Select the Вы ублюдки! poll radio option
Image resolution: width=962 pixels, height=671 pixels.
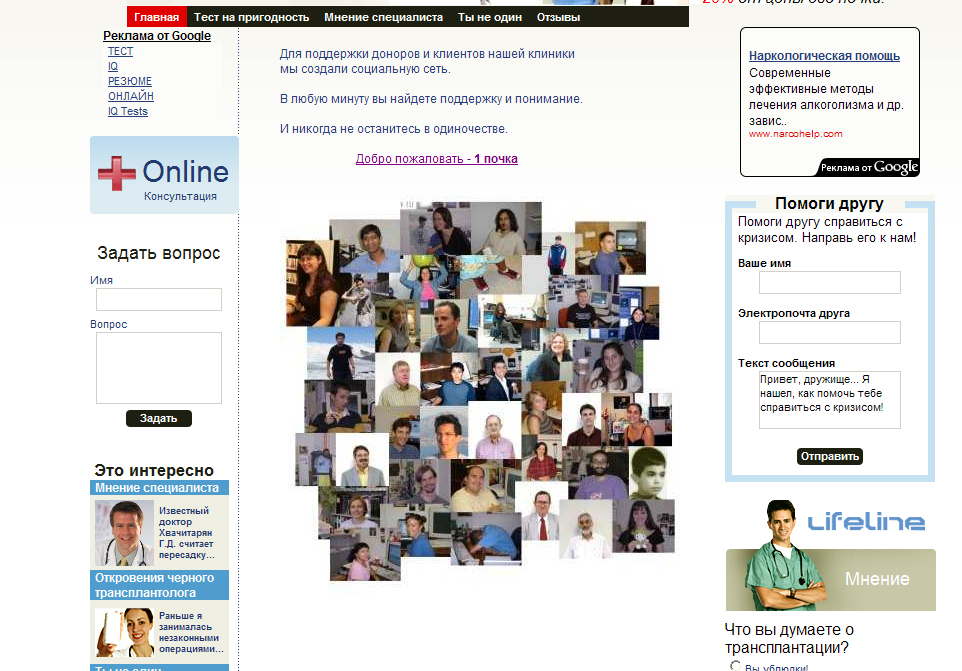coord(736,666)
